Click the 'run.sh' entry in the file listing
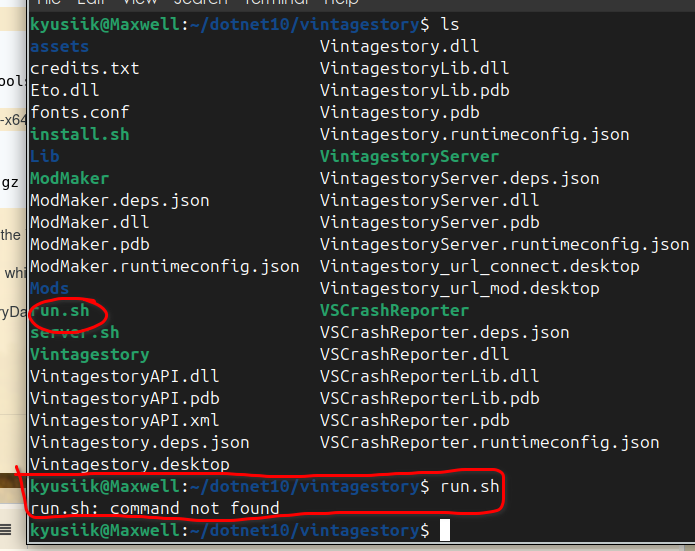Viewport: 695px width, 551px height. 60,310
